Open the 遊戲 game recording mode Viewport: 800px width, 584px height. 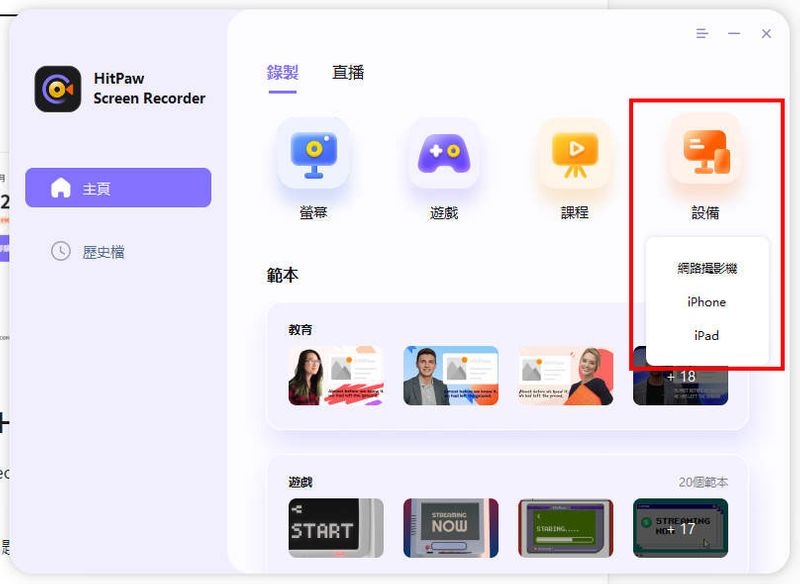point(444,154)
